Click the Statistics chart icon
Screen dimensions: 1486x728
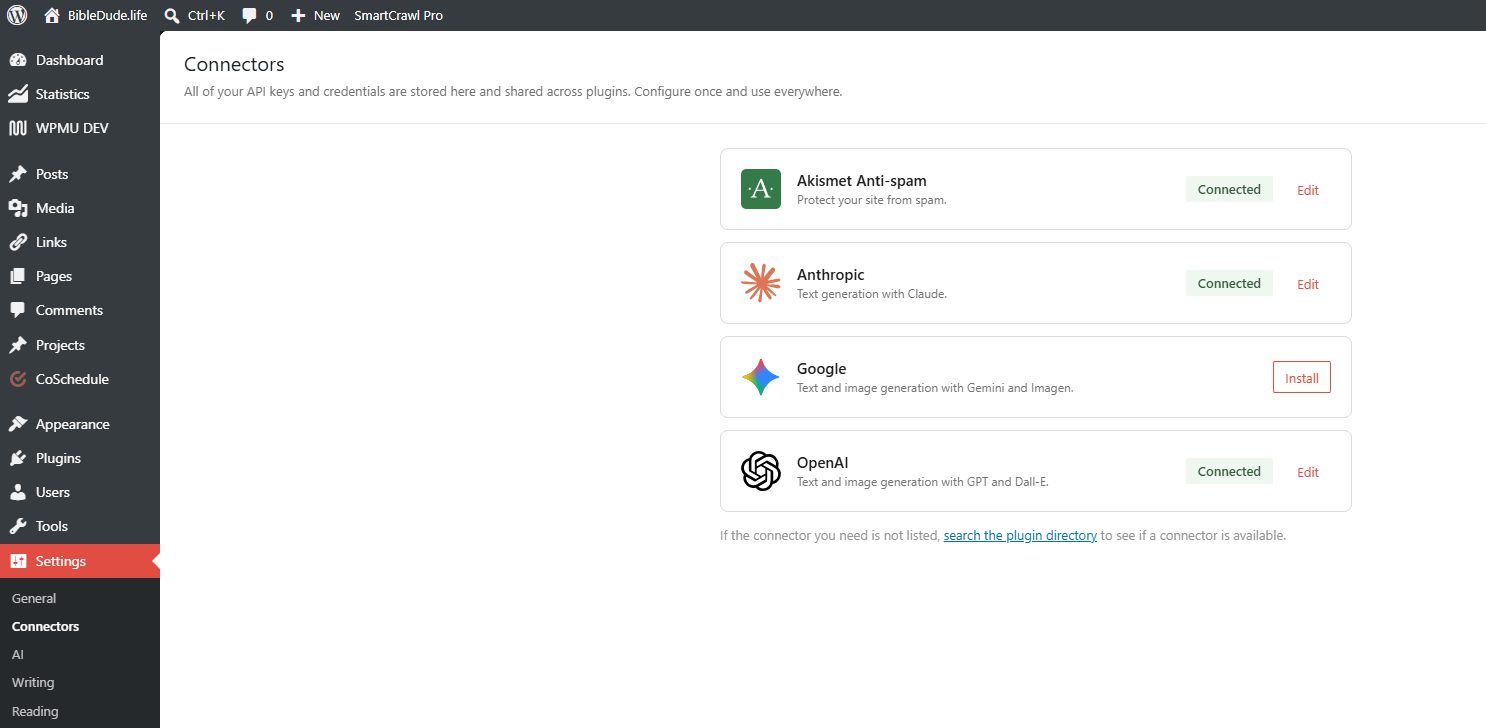(18, 94)
